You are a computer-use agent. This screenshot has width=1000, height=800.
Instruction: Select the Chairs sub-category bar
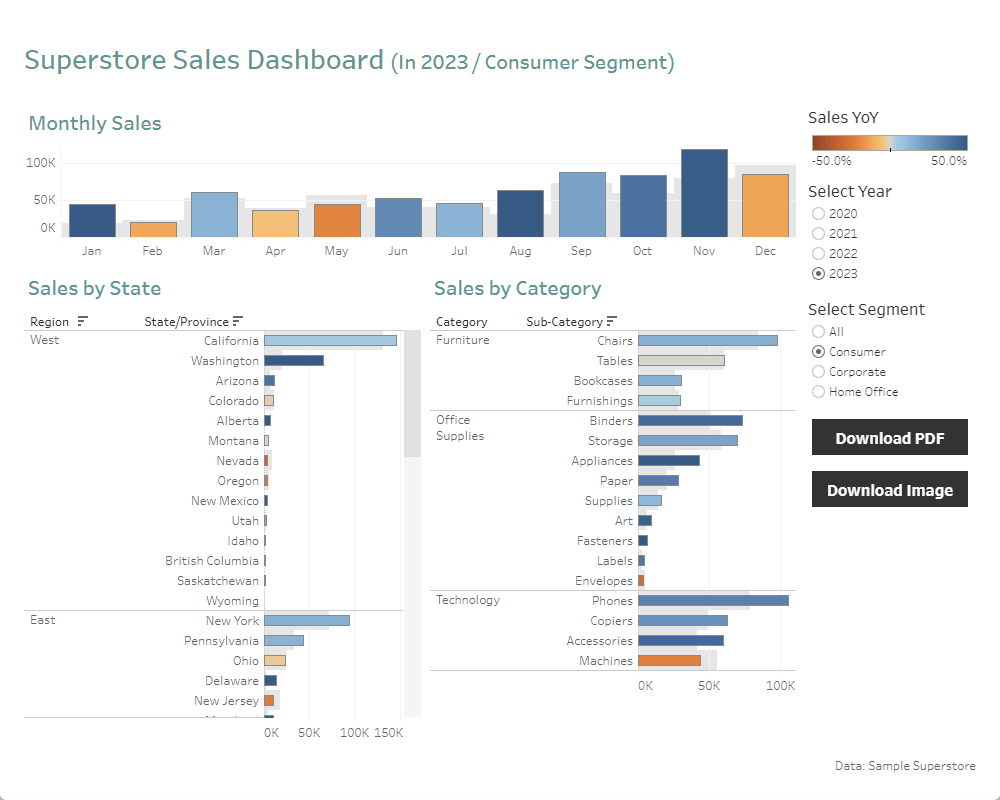[707, 341]
